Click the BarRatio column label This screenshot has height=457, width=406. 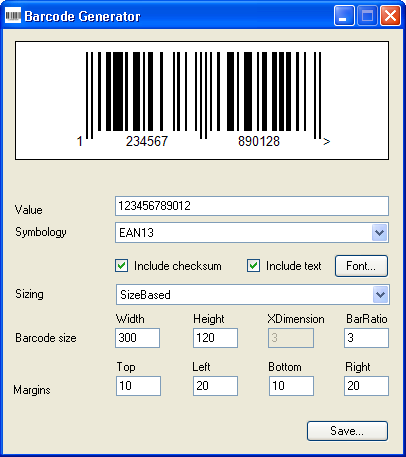pos(367,319)
